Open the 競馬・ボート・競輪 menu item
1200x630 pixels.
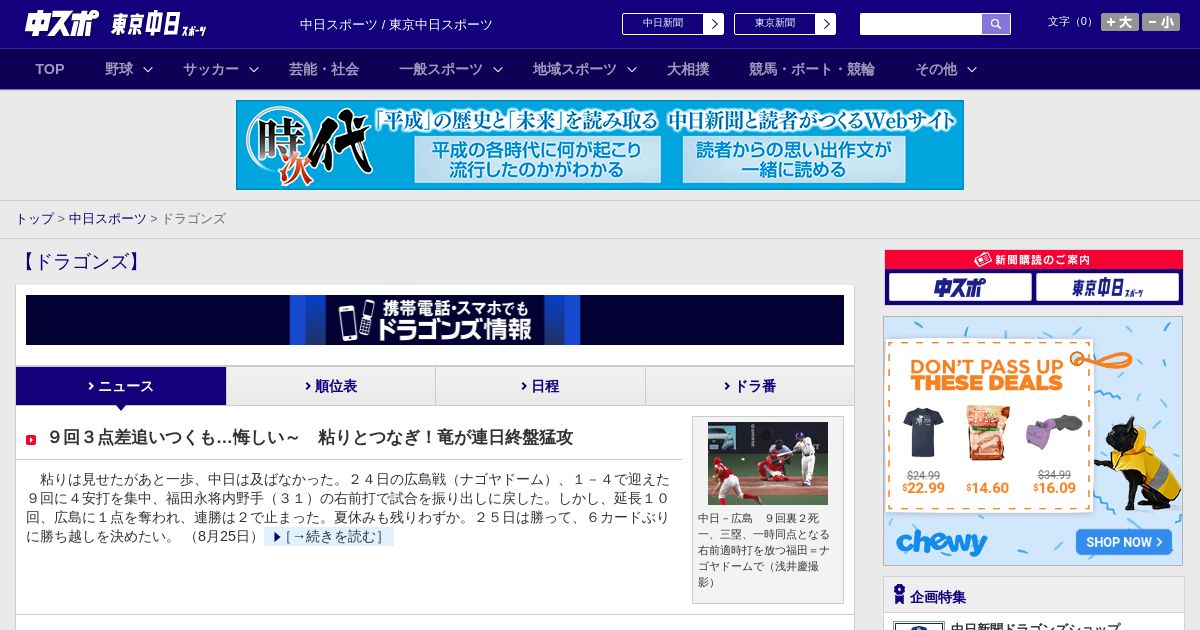(x=812, y=69)
